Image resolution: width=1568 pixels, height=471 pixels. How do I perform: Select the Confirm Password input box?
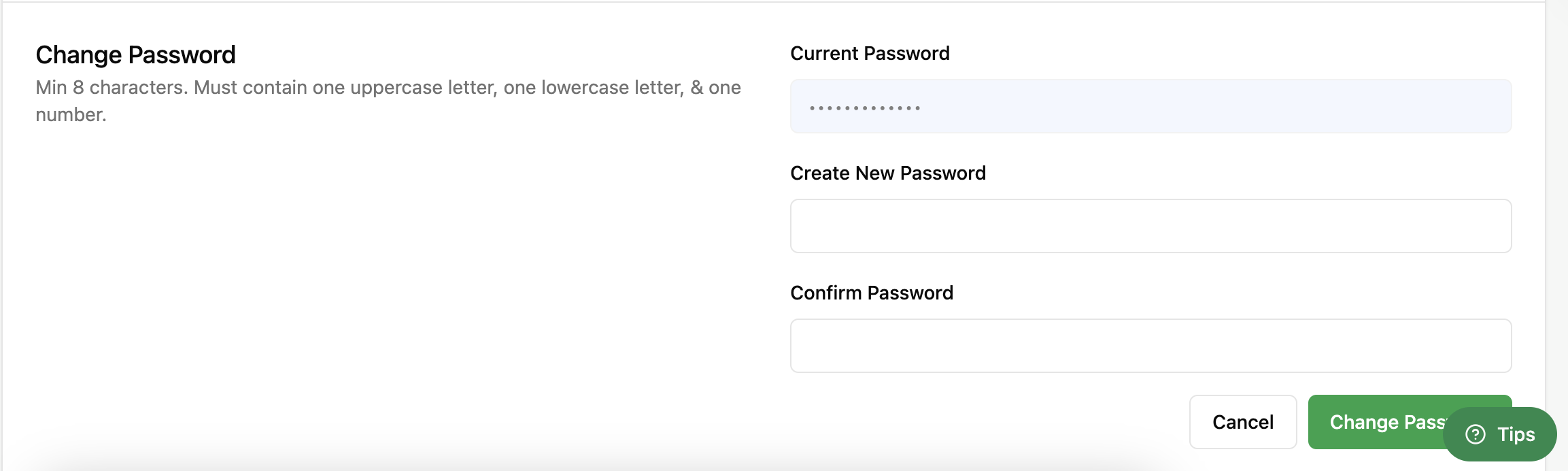[1151, 346]
